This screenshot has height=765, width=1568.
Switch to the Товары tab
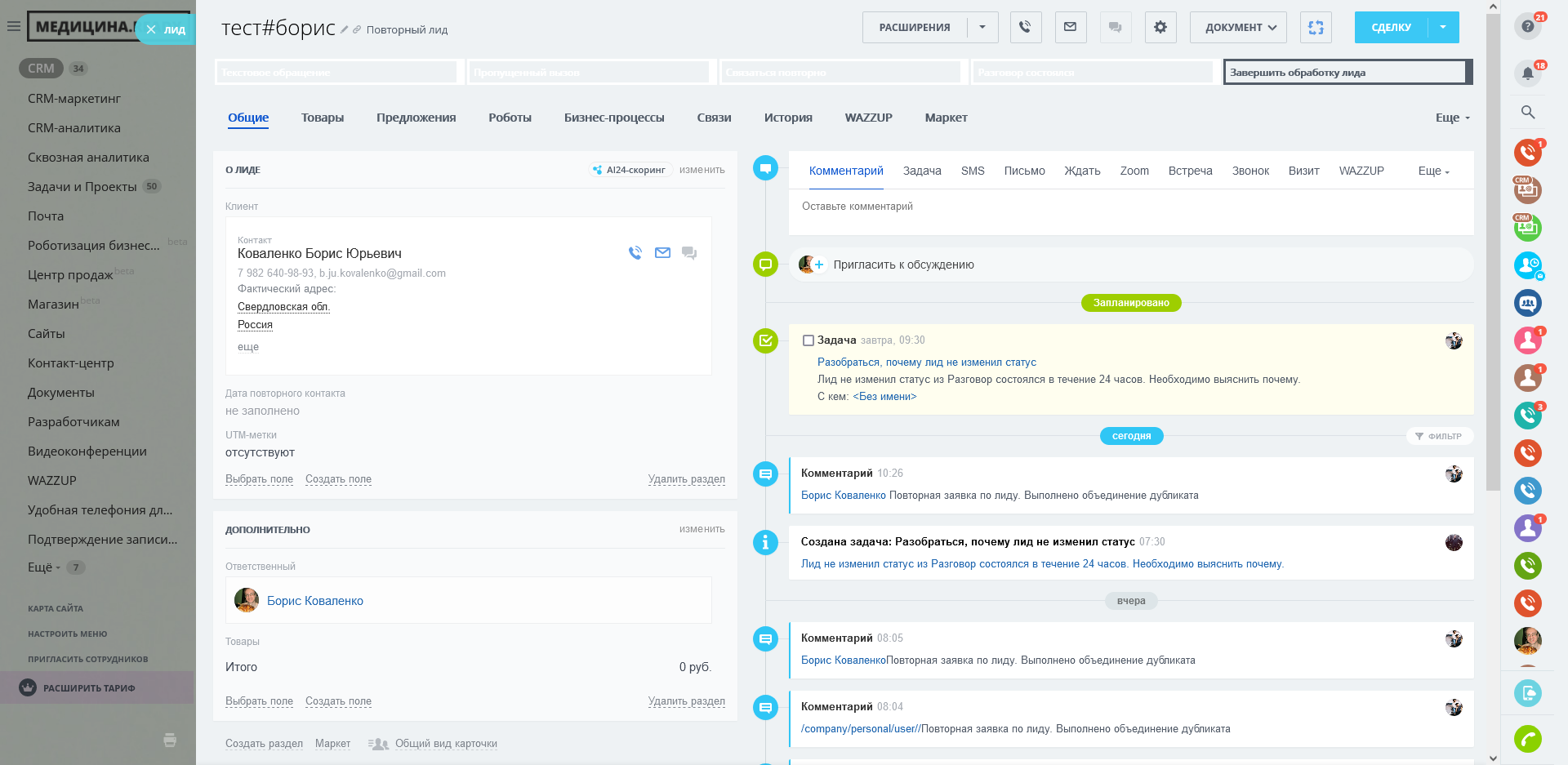click(x=322, y=118)
